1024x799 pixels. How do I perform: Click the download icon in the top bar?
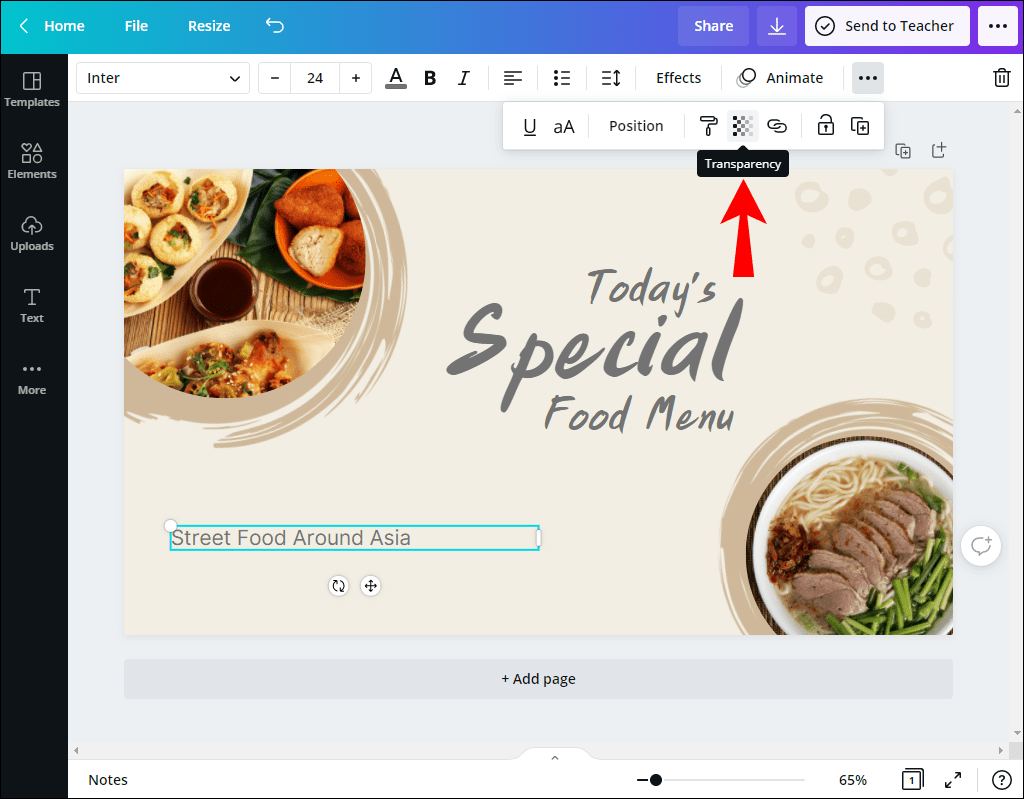pyautogui.click(x=776, y=25)
